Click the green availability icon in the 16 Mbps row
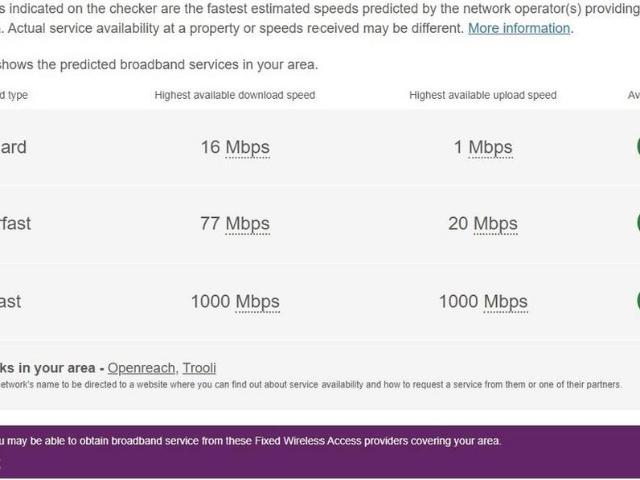Viewport: 640px width, 480px height. click(637, 146)
